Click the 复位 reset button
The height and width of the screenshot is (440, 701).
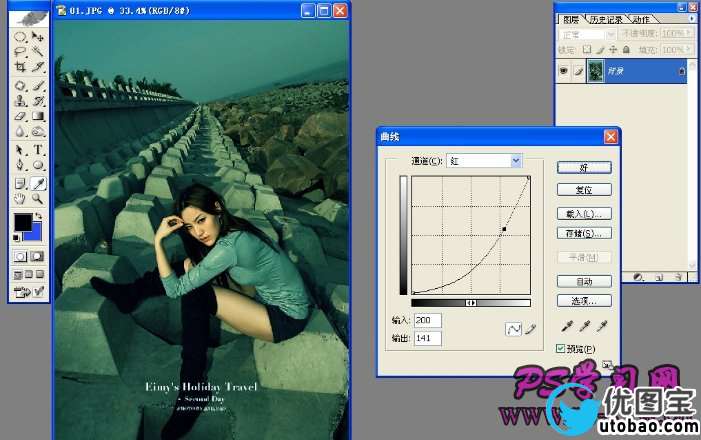[584, 190]
